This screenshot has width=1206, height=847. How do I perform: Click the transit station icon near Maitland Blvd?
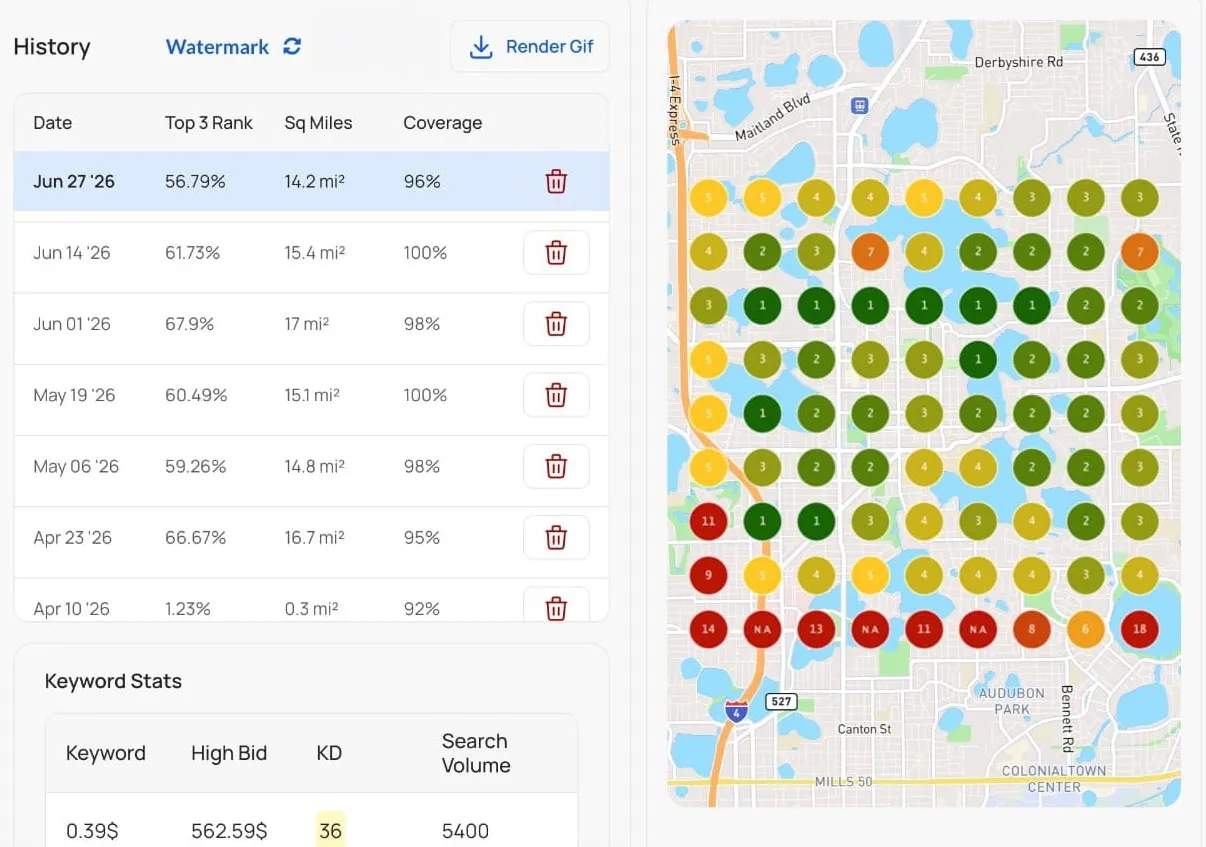click(859, 105)
